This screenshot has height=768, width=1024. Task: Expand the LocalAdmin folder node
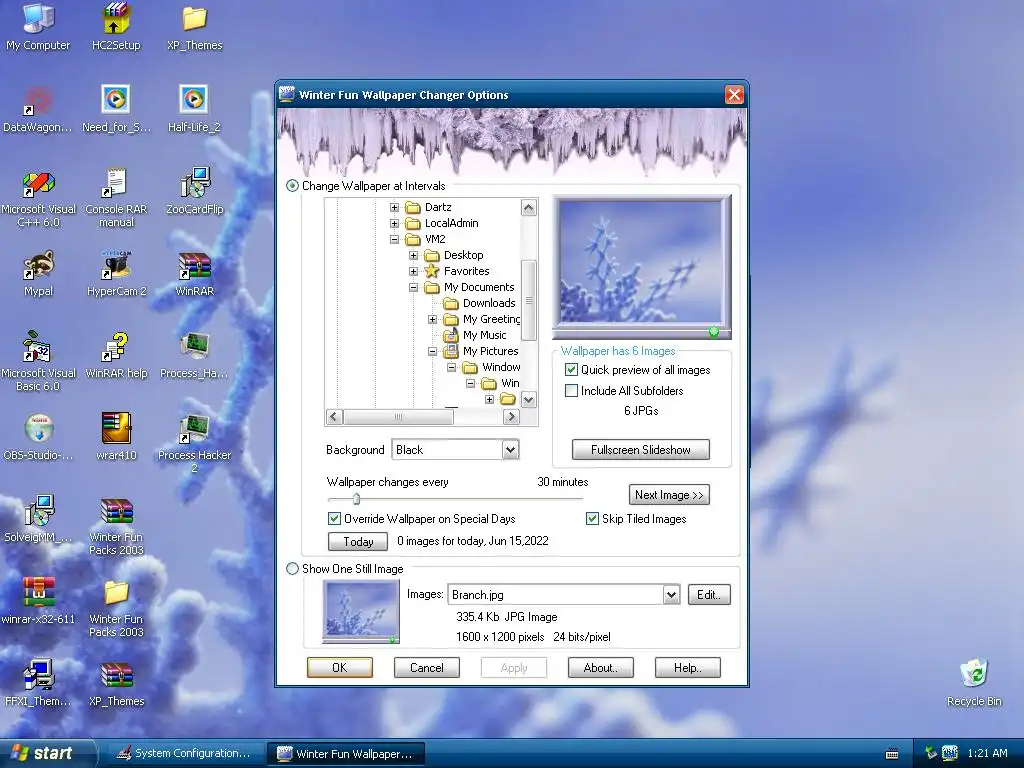[x=394, y=223]
